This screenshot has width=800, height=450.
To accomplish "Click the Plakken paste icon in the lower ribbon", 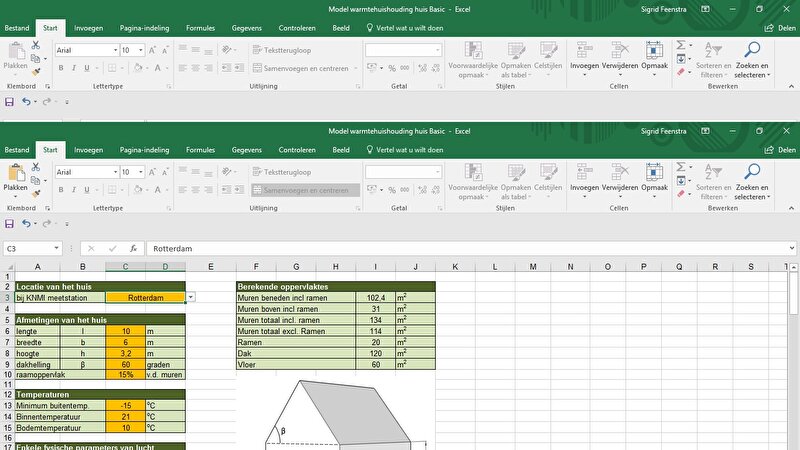I will pyautogui.click(x=15, y=174).
